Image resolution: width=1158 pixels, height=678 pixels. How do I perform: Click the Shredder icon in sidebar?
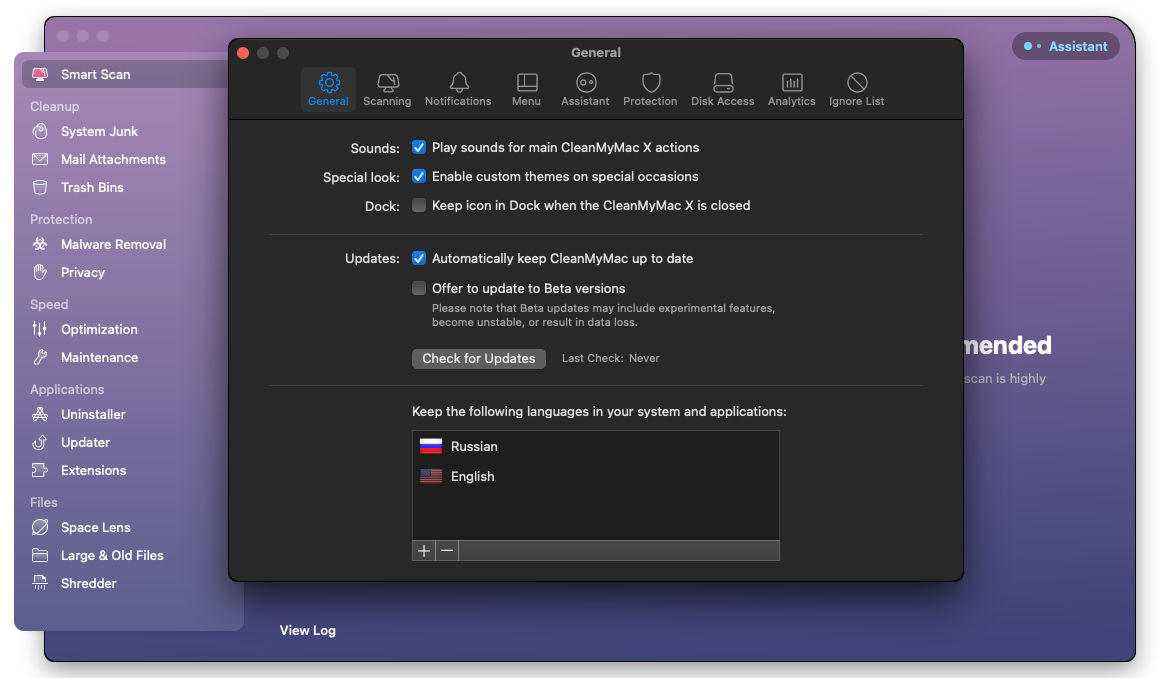tap(40, 583)
